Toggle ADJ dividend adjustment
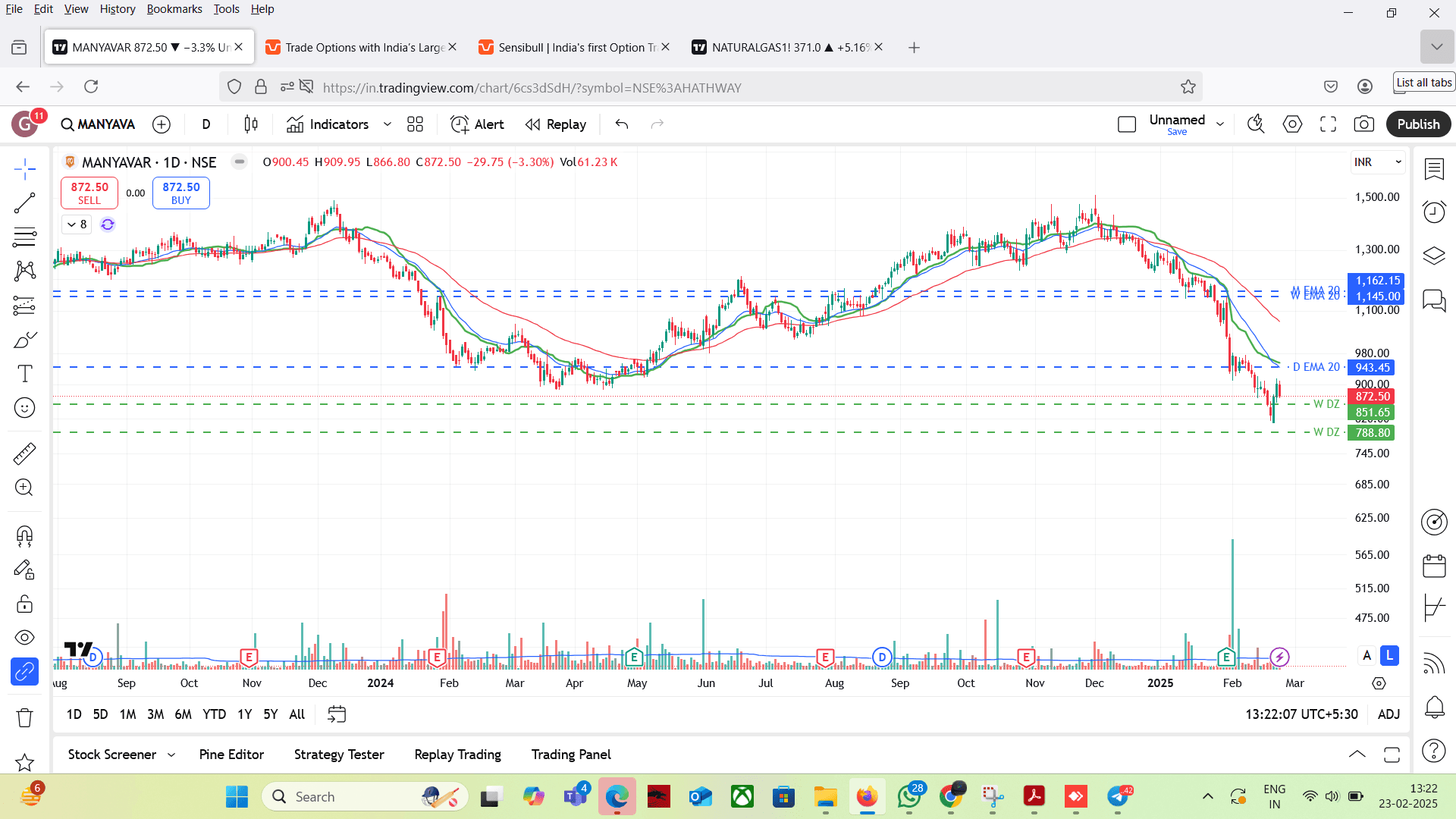Viewport: 1456px width, 819px height. pos(1389,714)
